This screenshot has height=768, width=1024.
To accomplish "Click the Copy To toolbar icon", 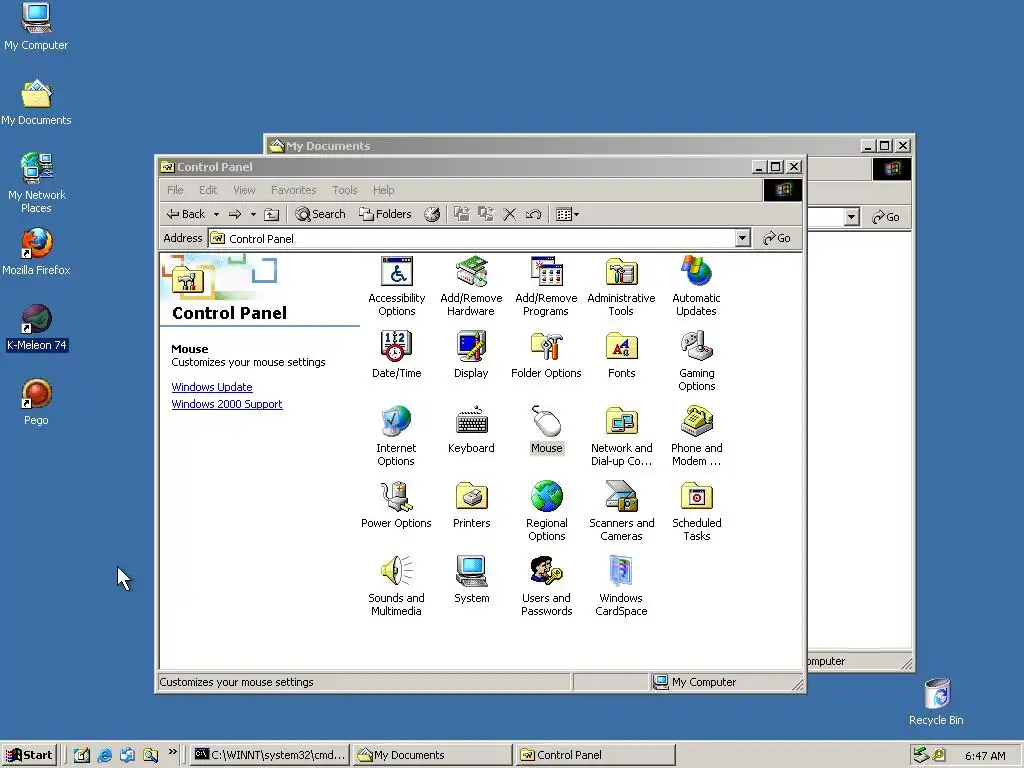I will (x=485, y=214).
